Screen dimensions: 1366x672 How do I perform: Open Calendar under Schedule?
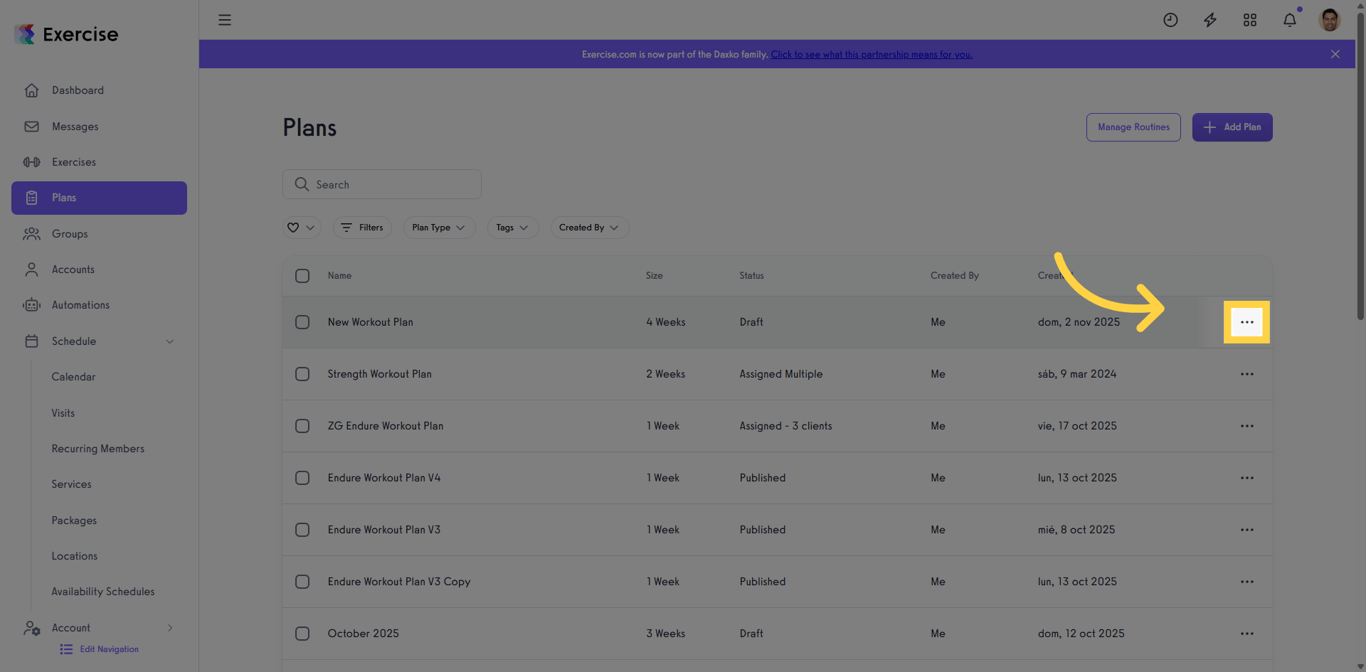click(x=73, y=377)
